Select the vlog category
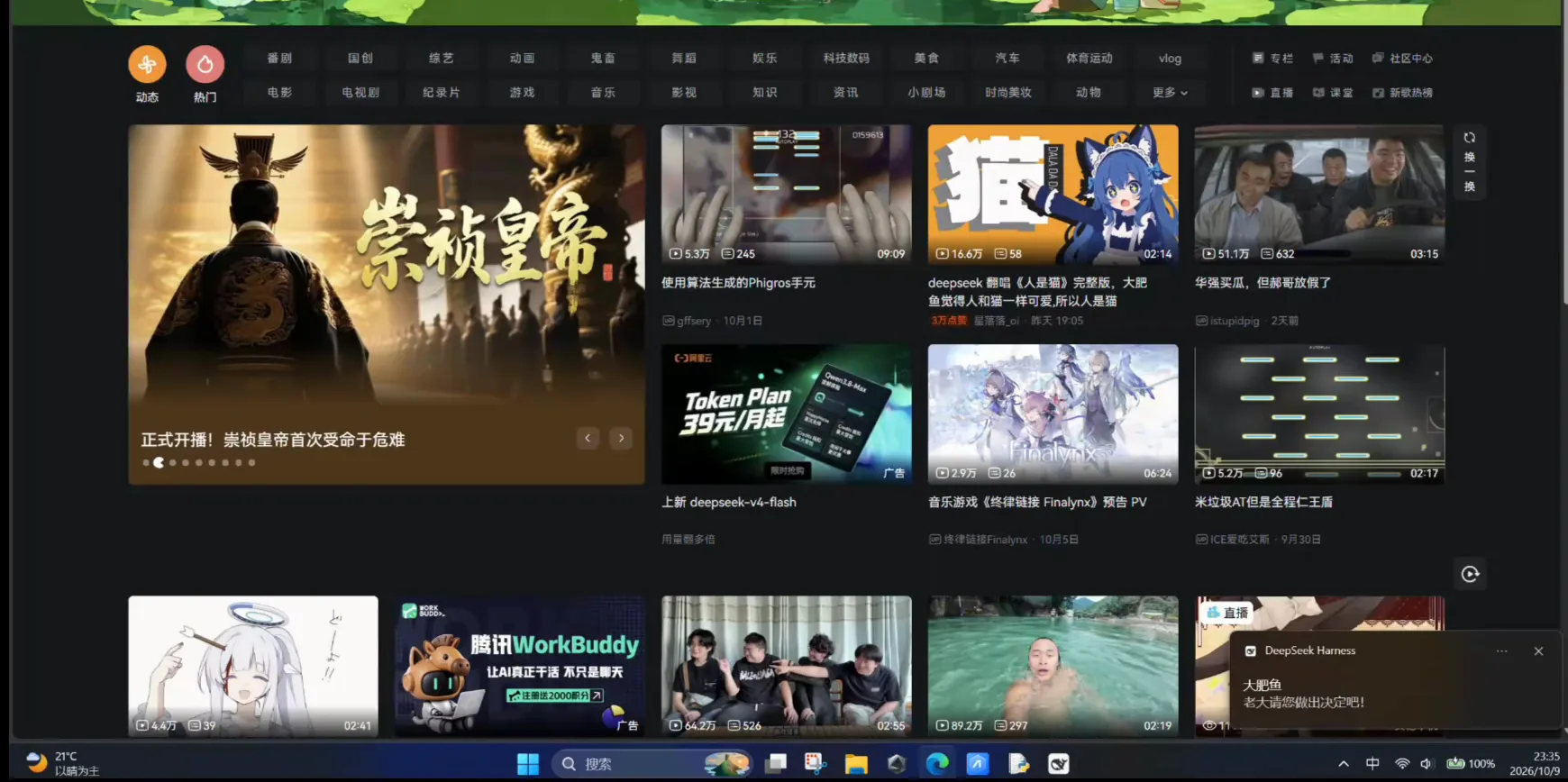 tap(1170, 58)
